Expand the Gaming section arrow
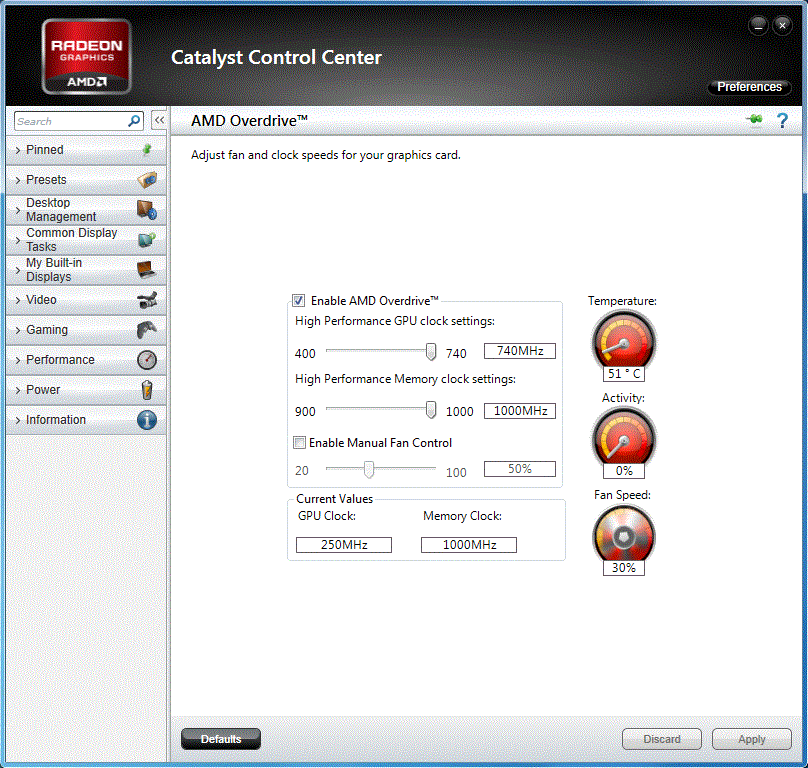The height and width of the screenshot is (768, 808). tap(18, 330)
